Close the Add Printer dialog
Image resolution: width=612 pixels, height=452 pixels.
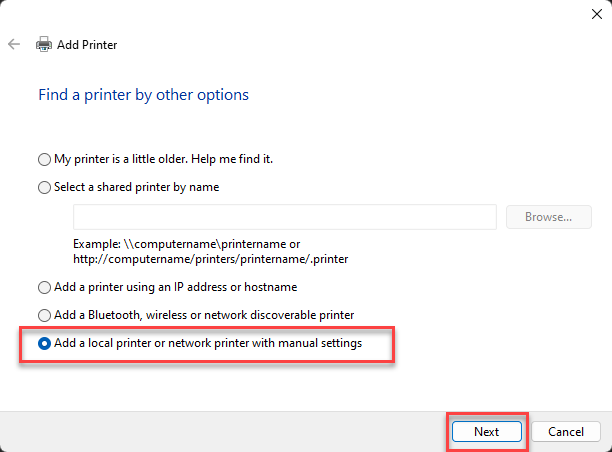tap(596, 14)
